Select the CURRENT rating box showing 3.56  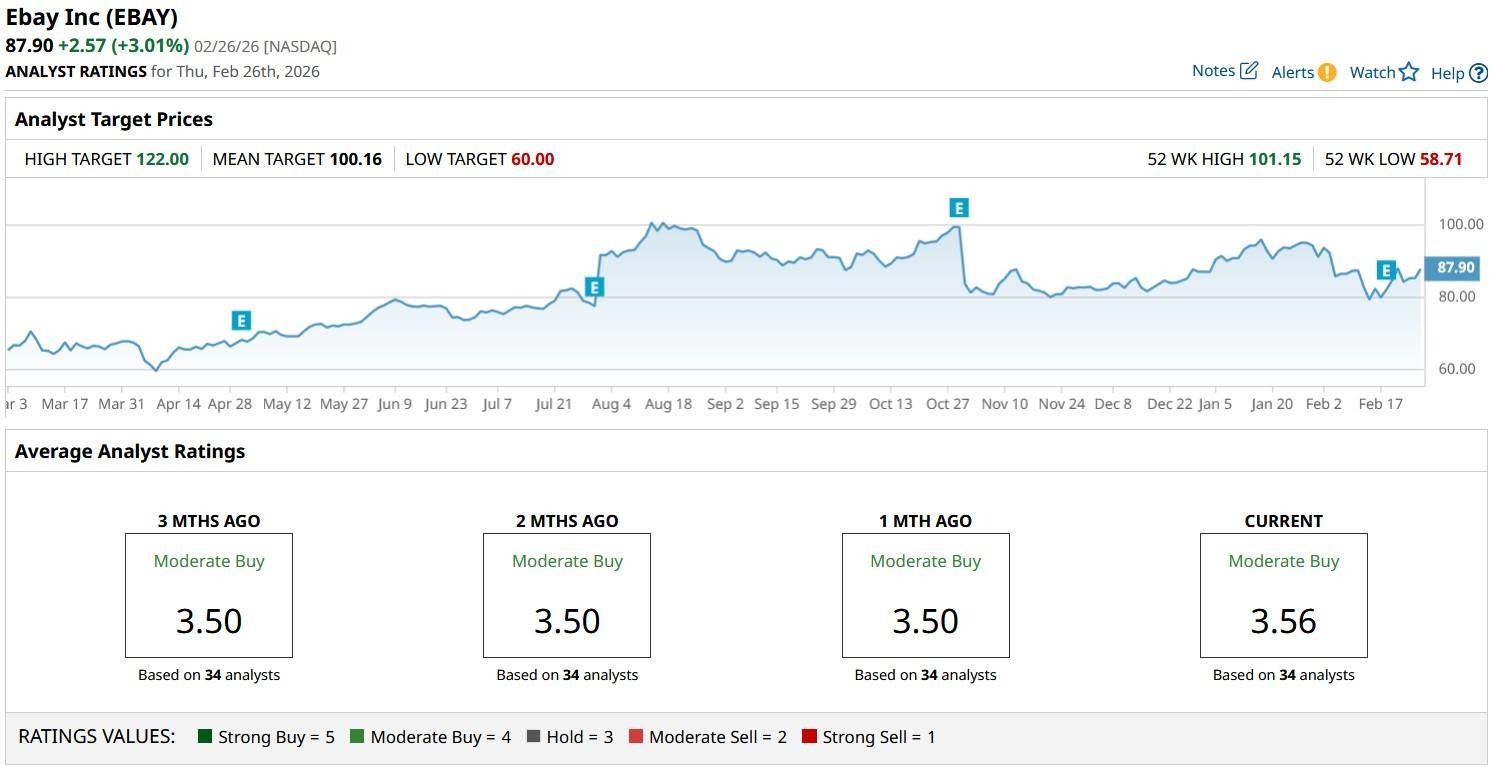(x=1283, y=595)
